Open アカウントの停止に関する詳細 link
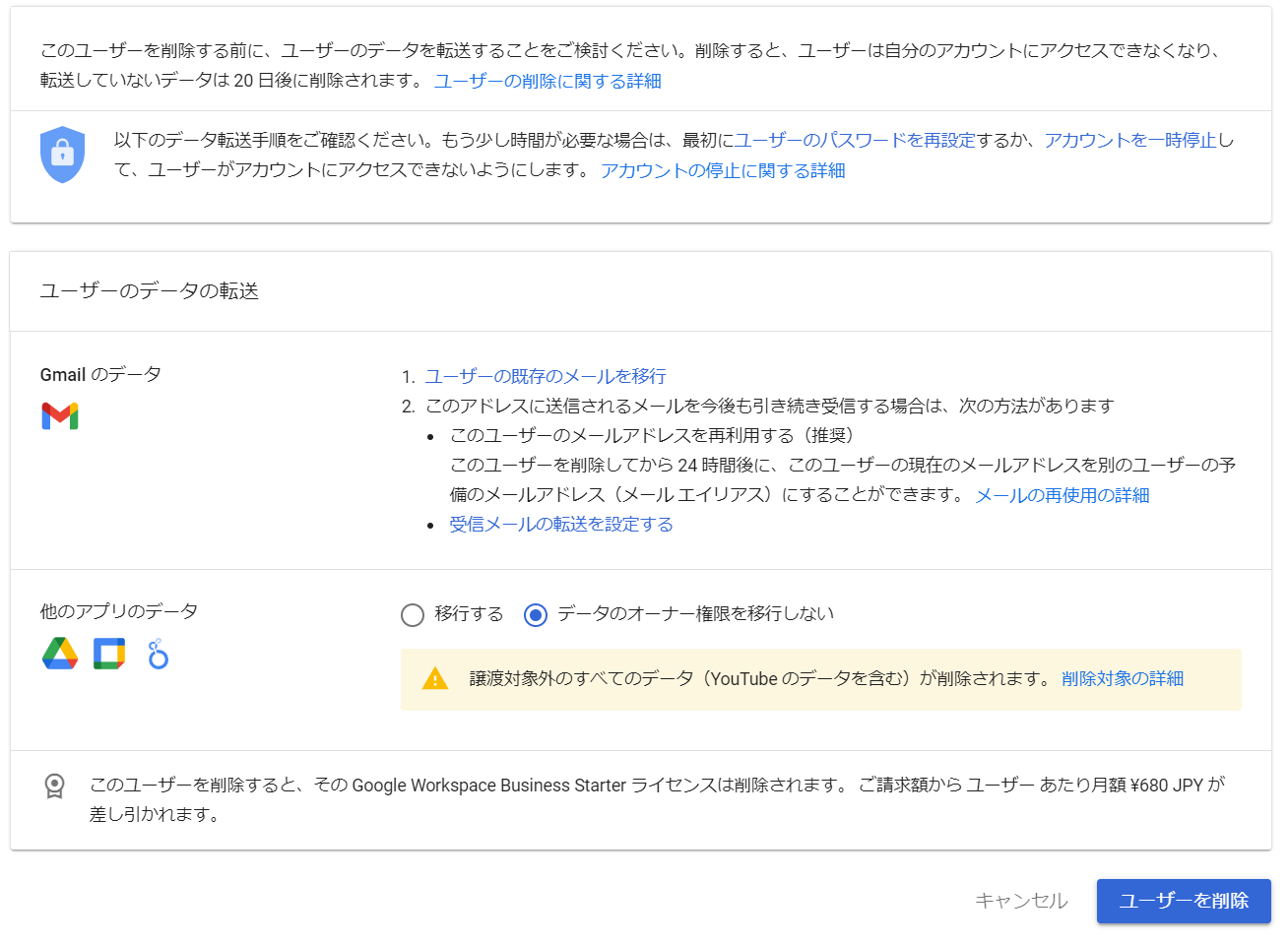This screenshot has height=944, width=1288. coord(723,170)
